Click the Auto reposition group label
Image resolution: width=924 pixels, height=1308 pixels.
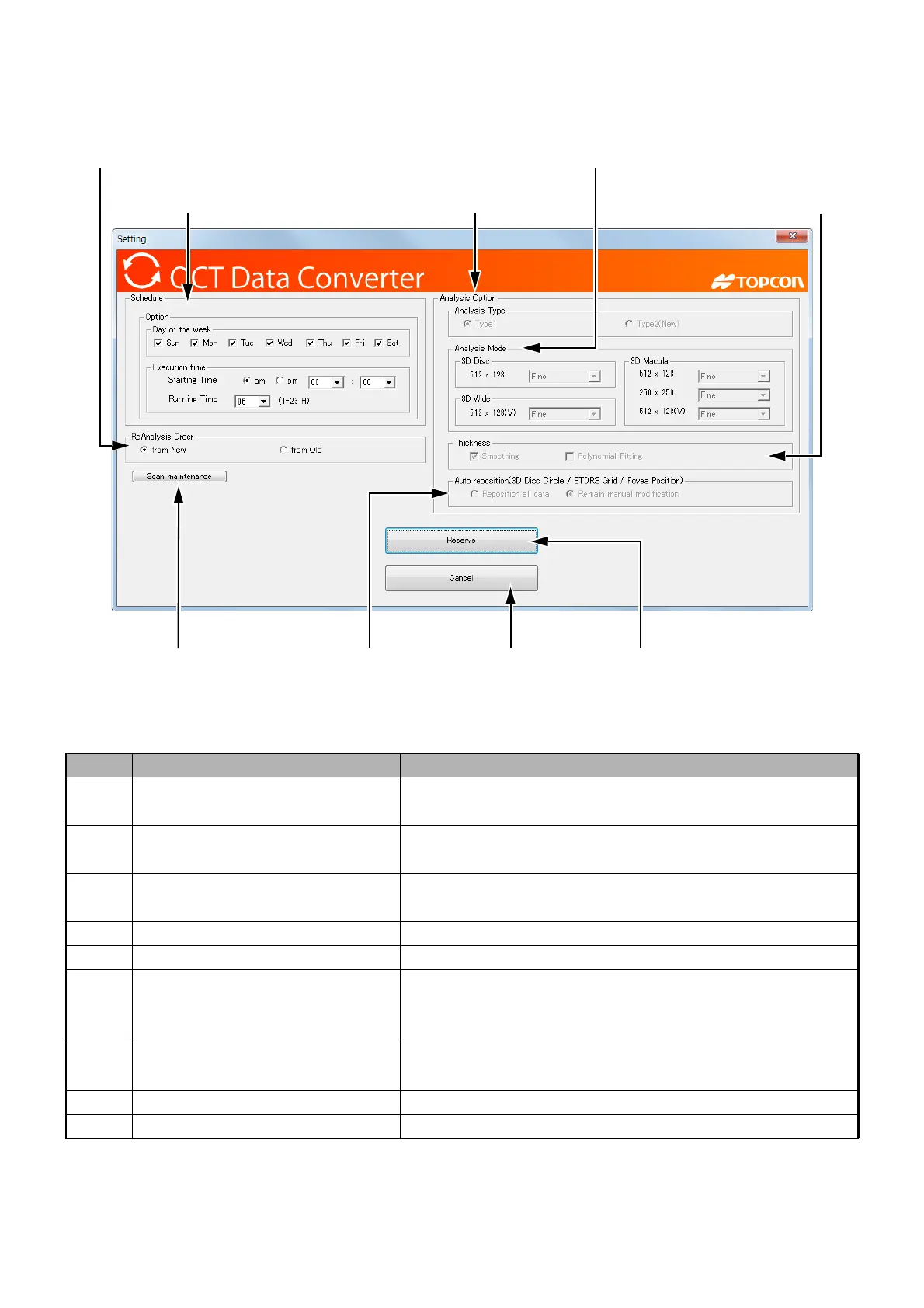pos(569,481)
